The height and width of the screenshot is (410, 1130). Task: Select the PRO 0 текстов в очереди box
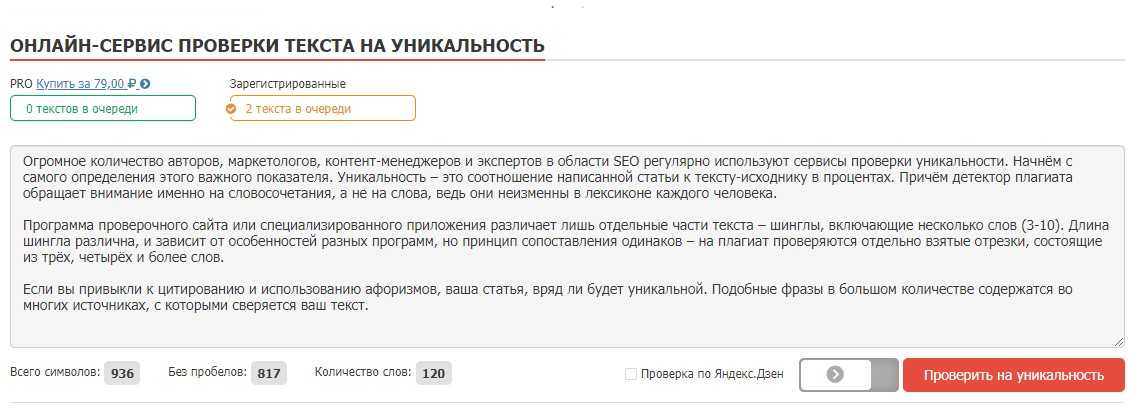click(x=103, y=108)
